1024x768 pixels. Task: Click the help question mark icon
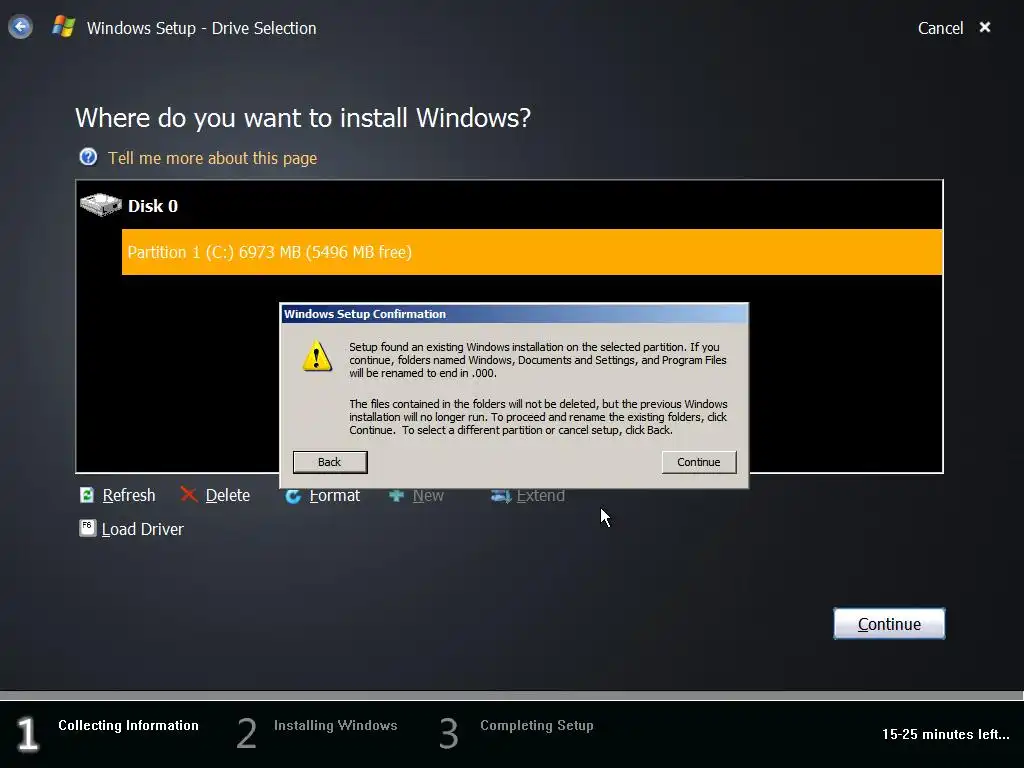point(88,157)
